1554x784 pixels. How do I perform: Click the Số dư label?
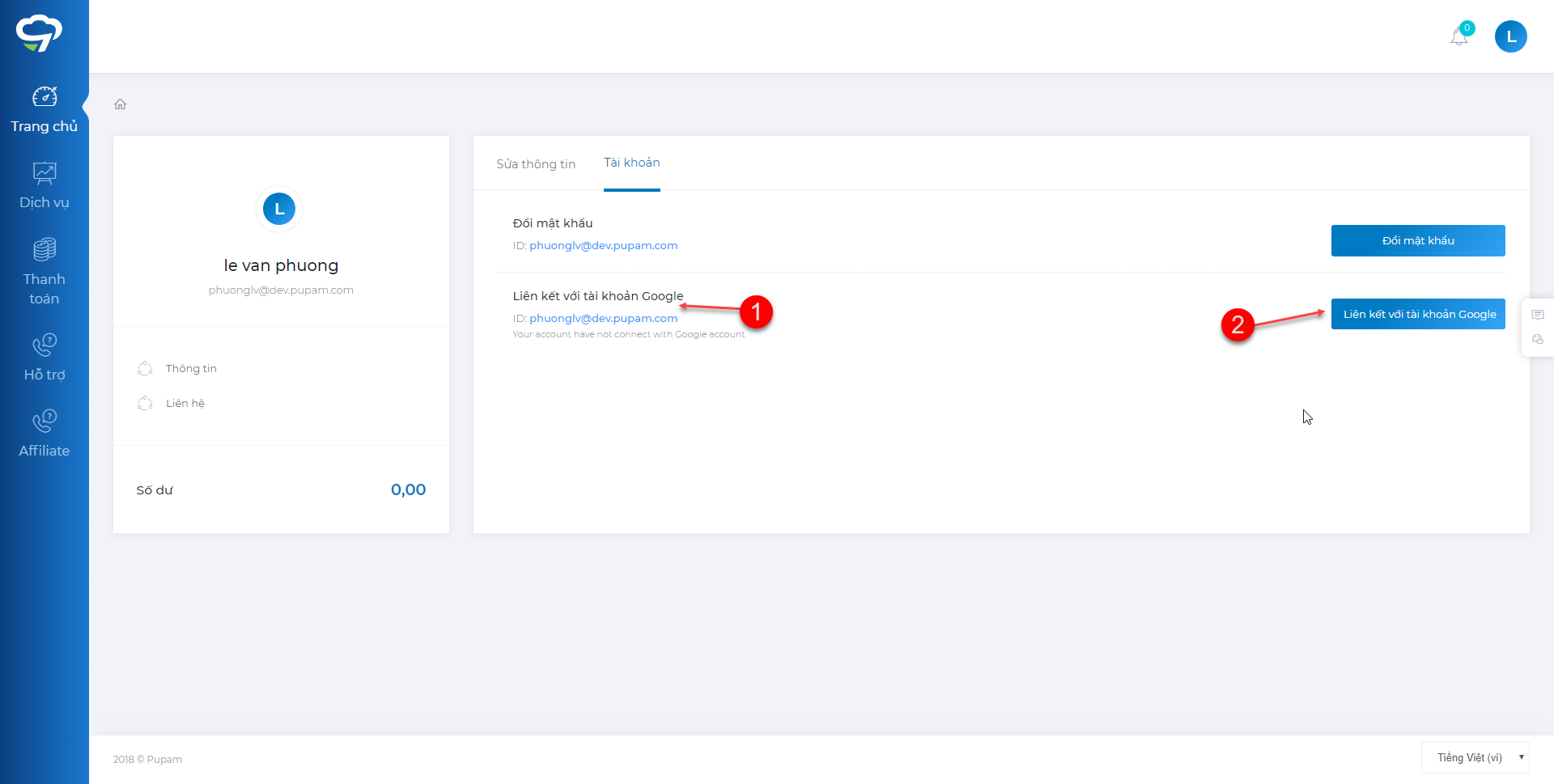click(x=155, y=490)
